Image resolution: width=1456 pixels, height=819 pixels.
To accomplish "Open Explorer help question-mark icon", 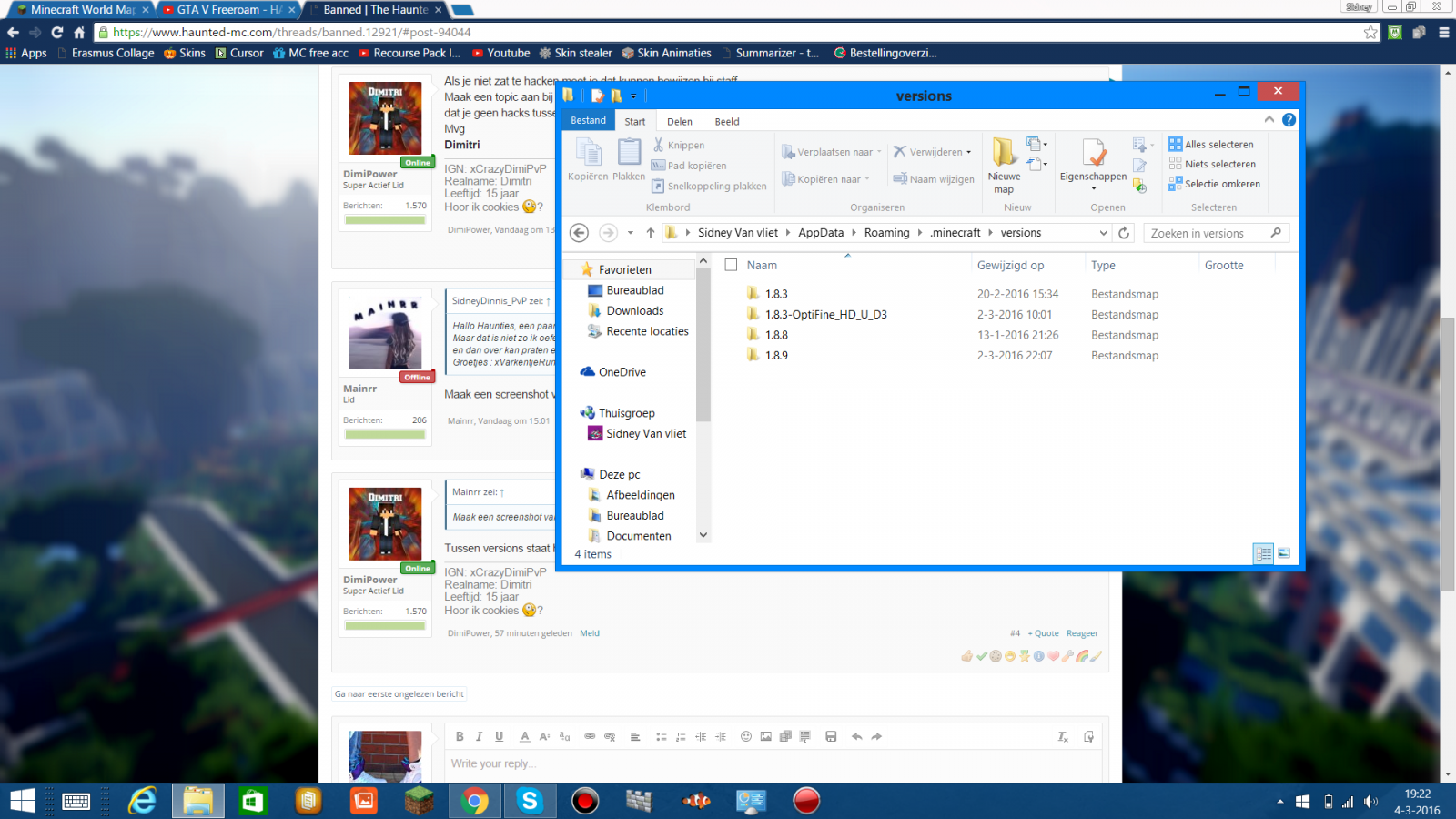I will click(1289, 120).
